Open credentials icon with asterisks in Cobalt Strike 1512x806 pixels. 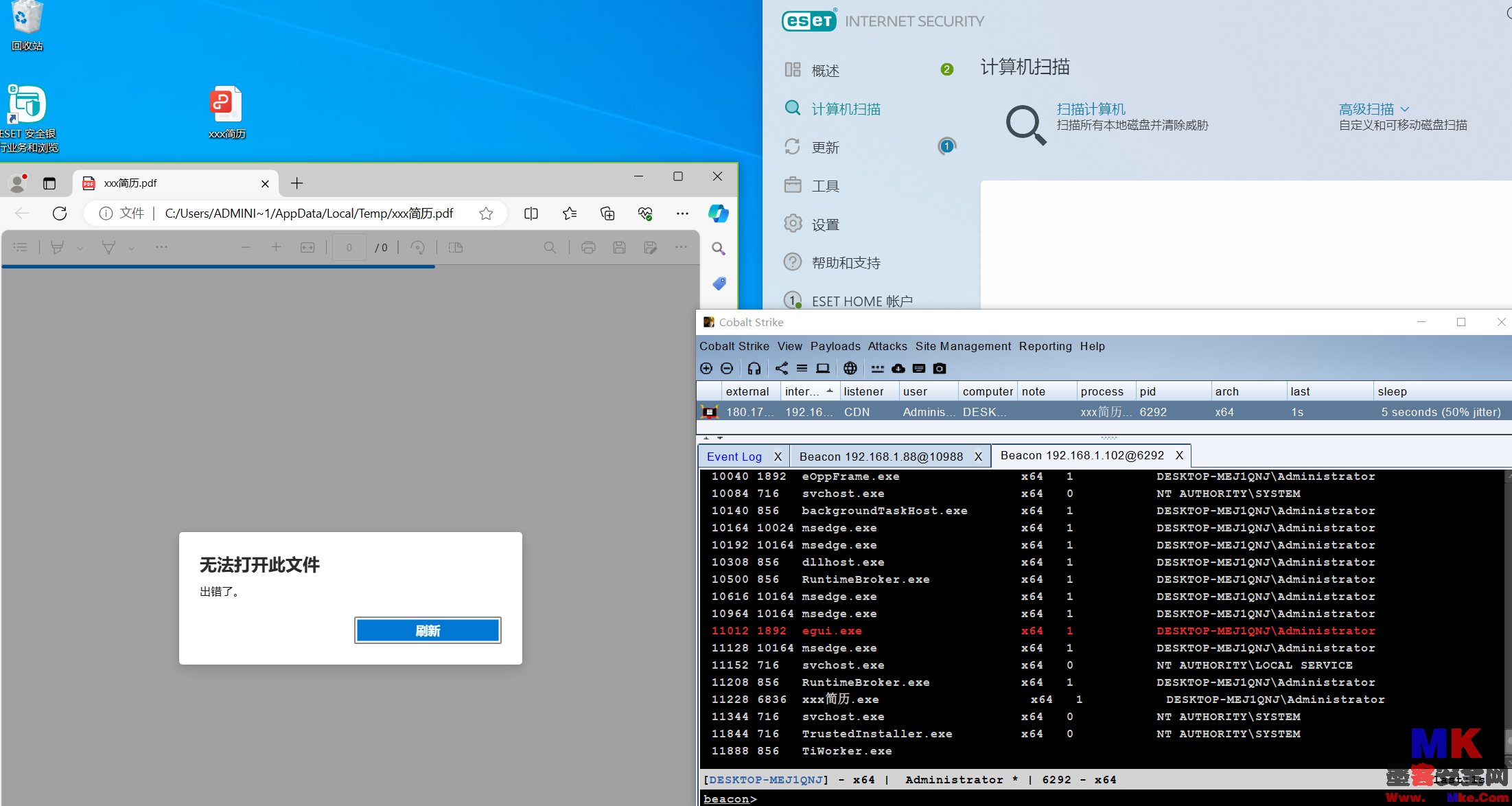click(878, 369)
